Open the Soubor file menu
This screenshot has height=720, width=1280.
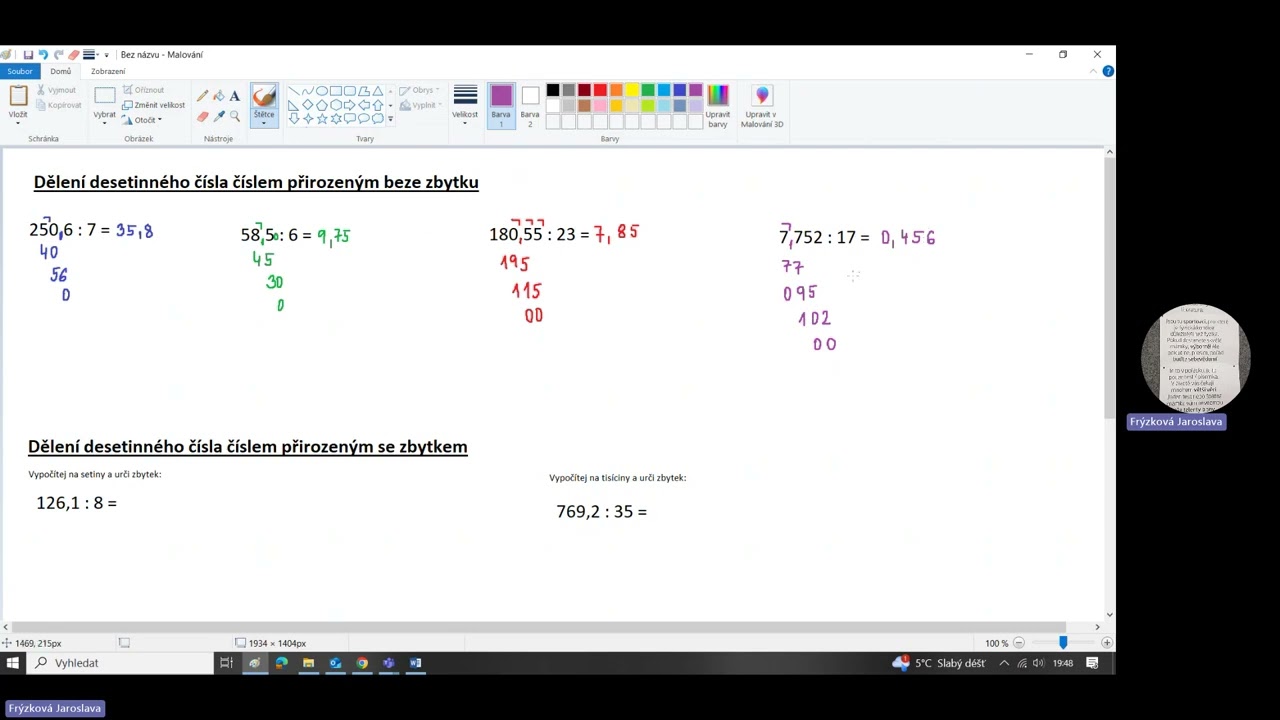click(20, 71)
